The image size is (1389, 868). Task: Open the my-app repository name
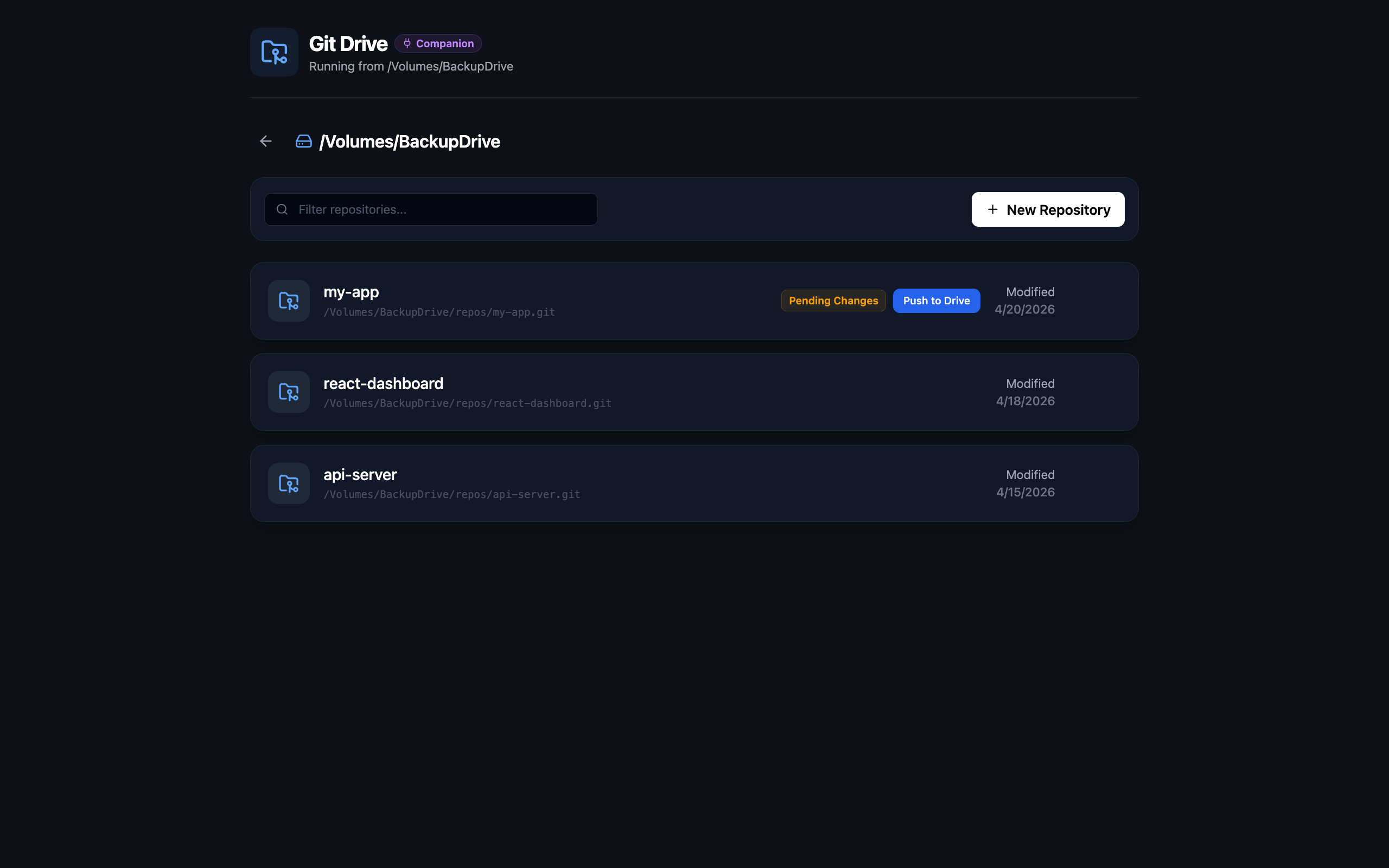351,292
